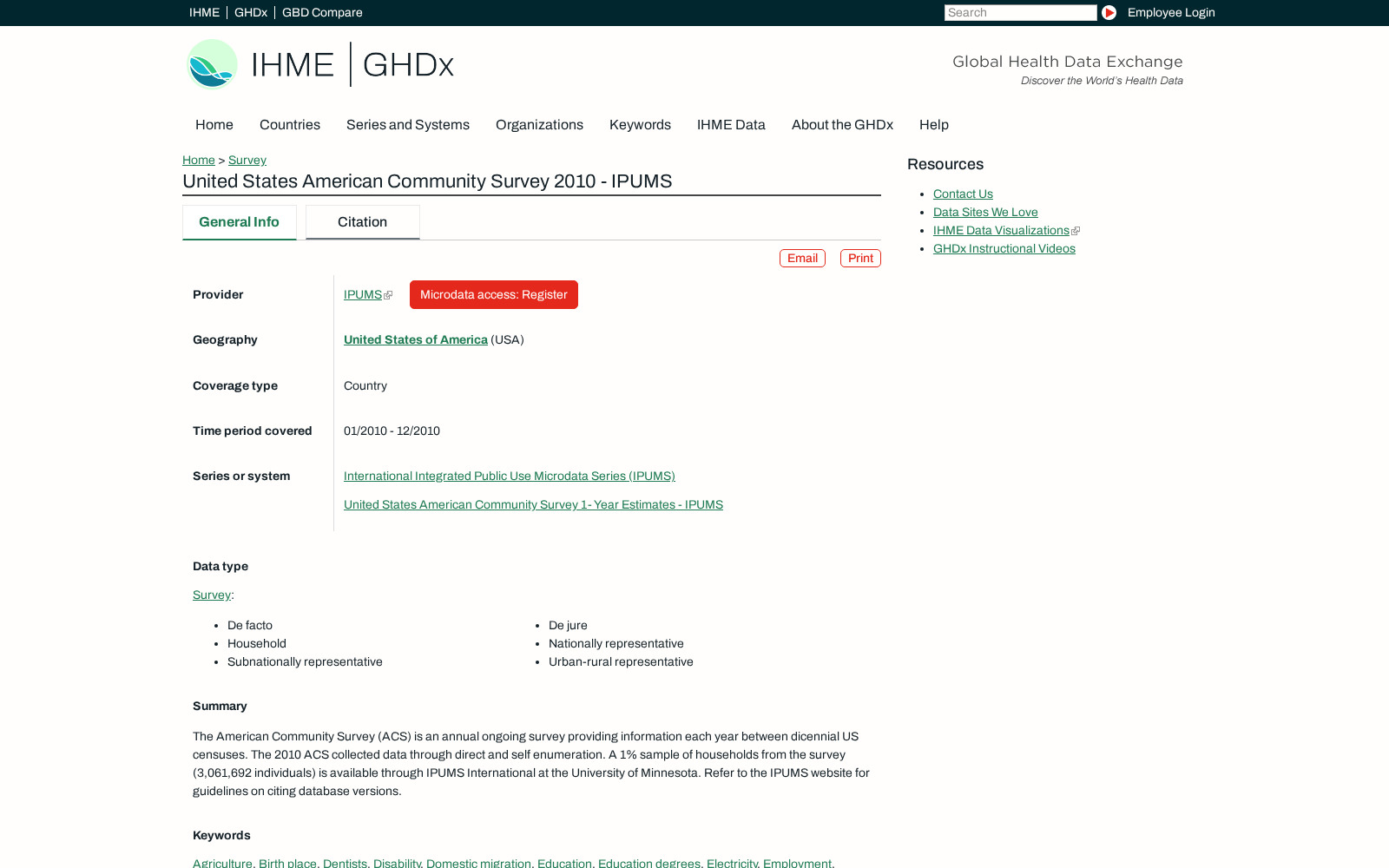Click the Coverage type value 'Country'
This screenshot has height=868, width=1389.
(365, 386)
